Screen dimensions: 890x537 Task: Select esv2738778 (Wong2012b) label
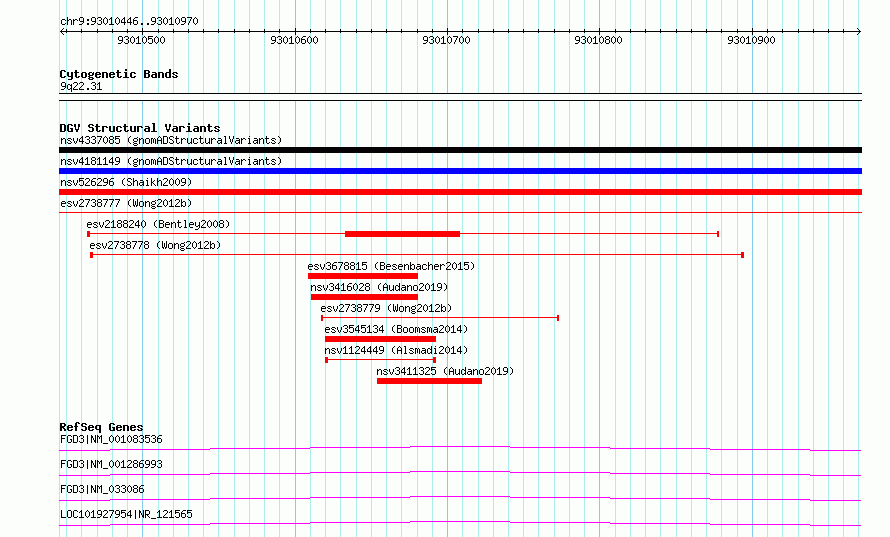[x=155, y=245]
